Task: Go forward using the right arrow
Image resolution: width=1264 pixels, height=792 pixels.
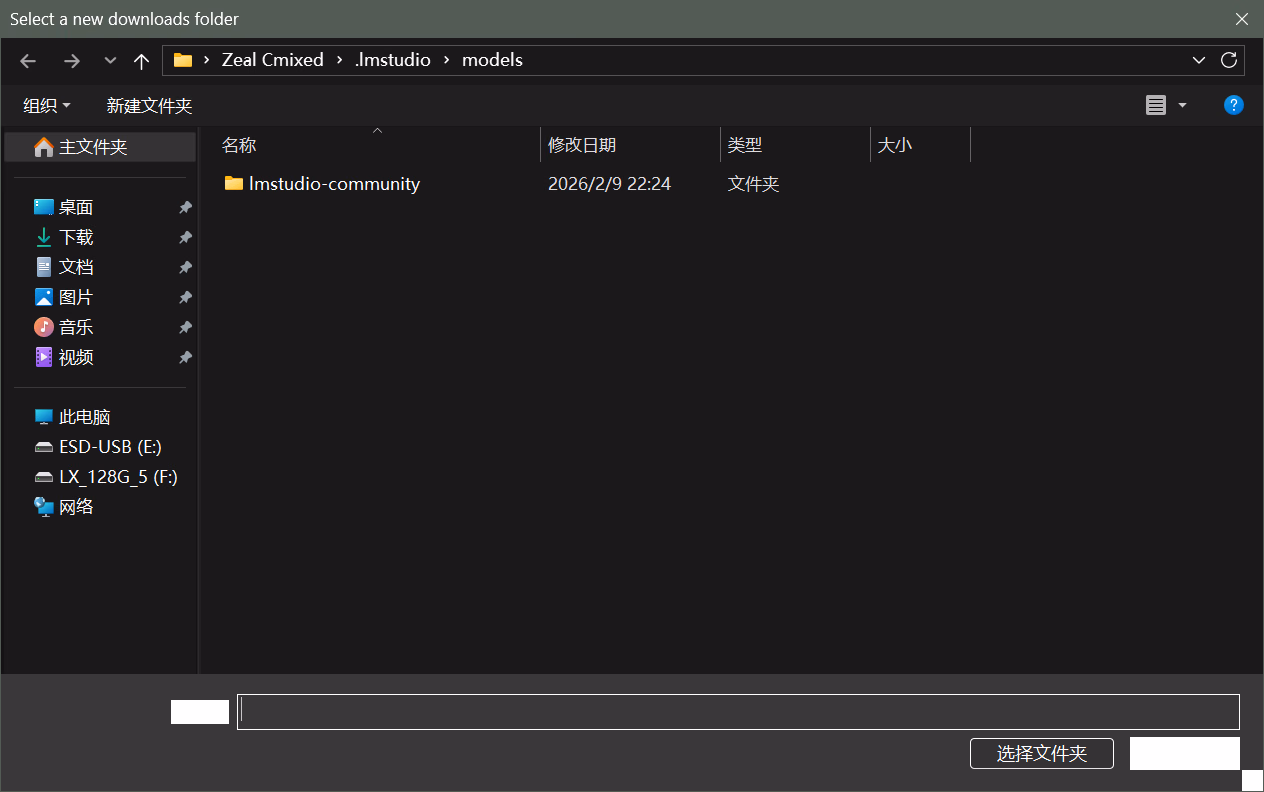Action: tap(72, 61)
